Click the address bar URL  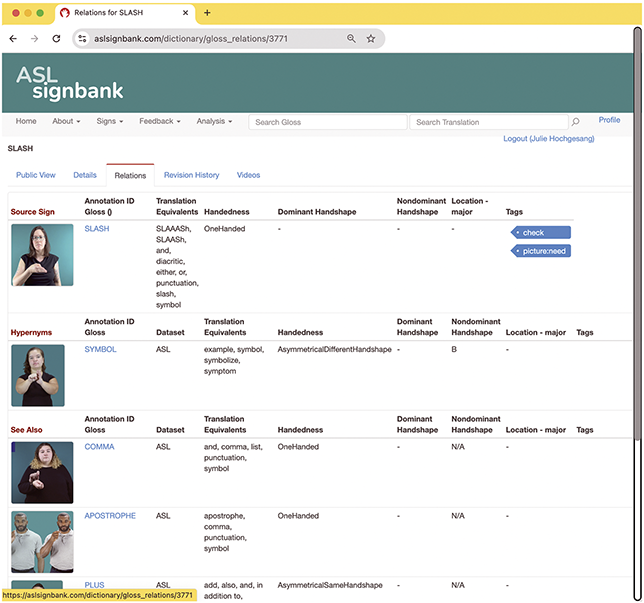191,39
